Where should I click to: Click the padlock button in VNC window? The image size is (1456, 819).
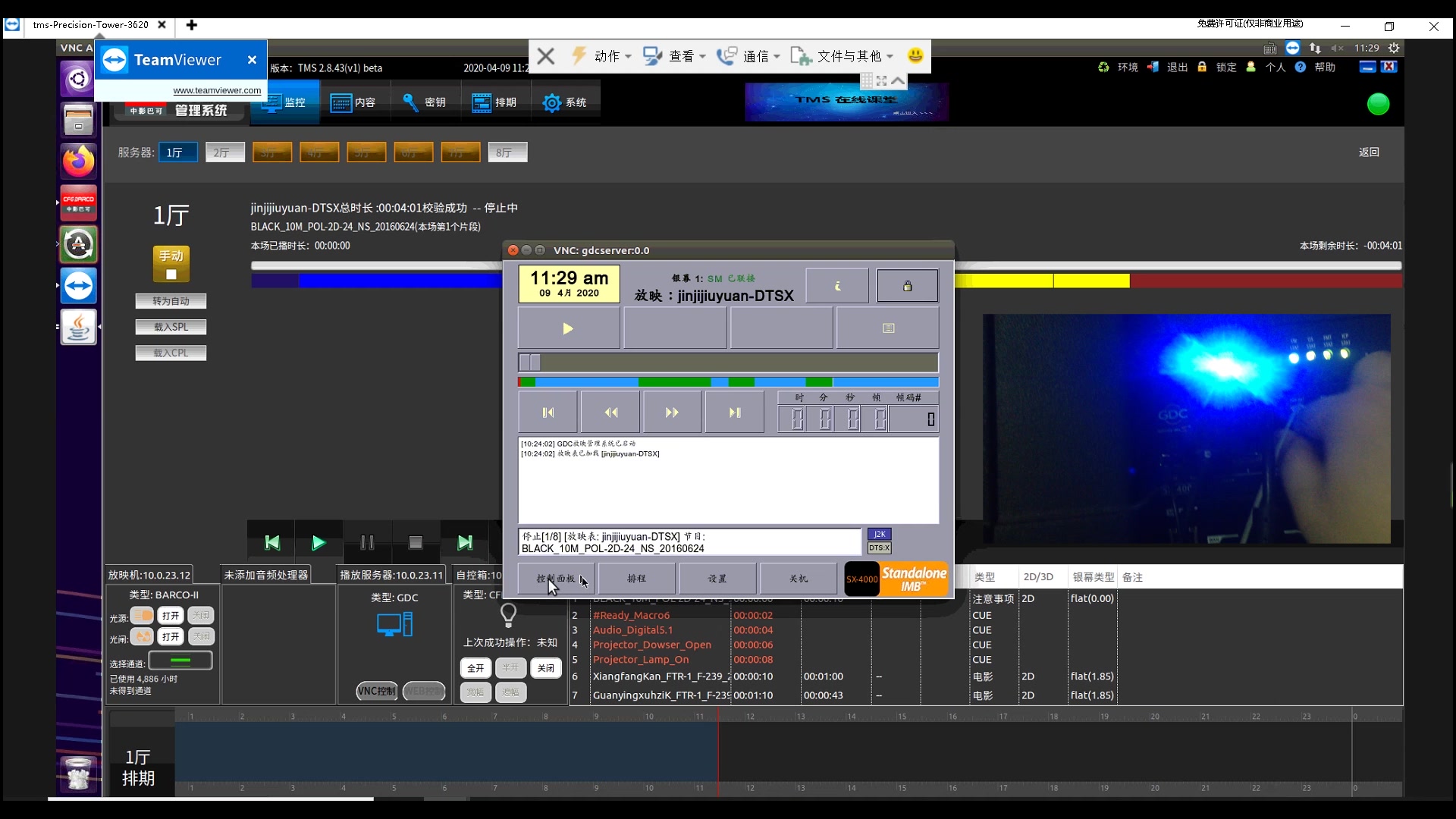click(x=907, y=286)
